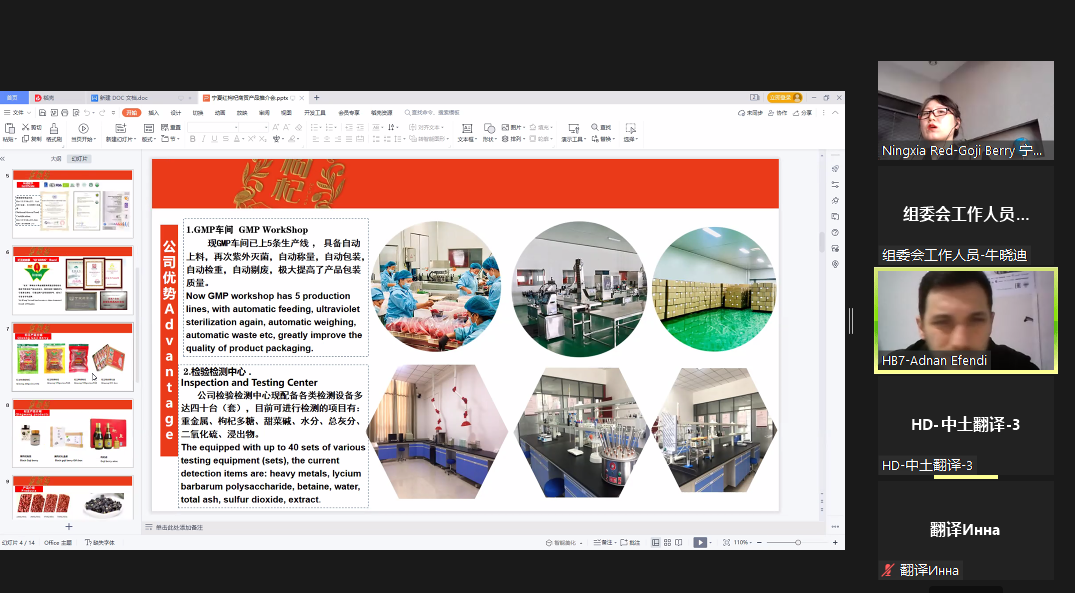The width and height of the screenshot is (1076, 593).
Task: Open the font name combo box
Action: (x=213, y=127)
